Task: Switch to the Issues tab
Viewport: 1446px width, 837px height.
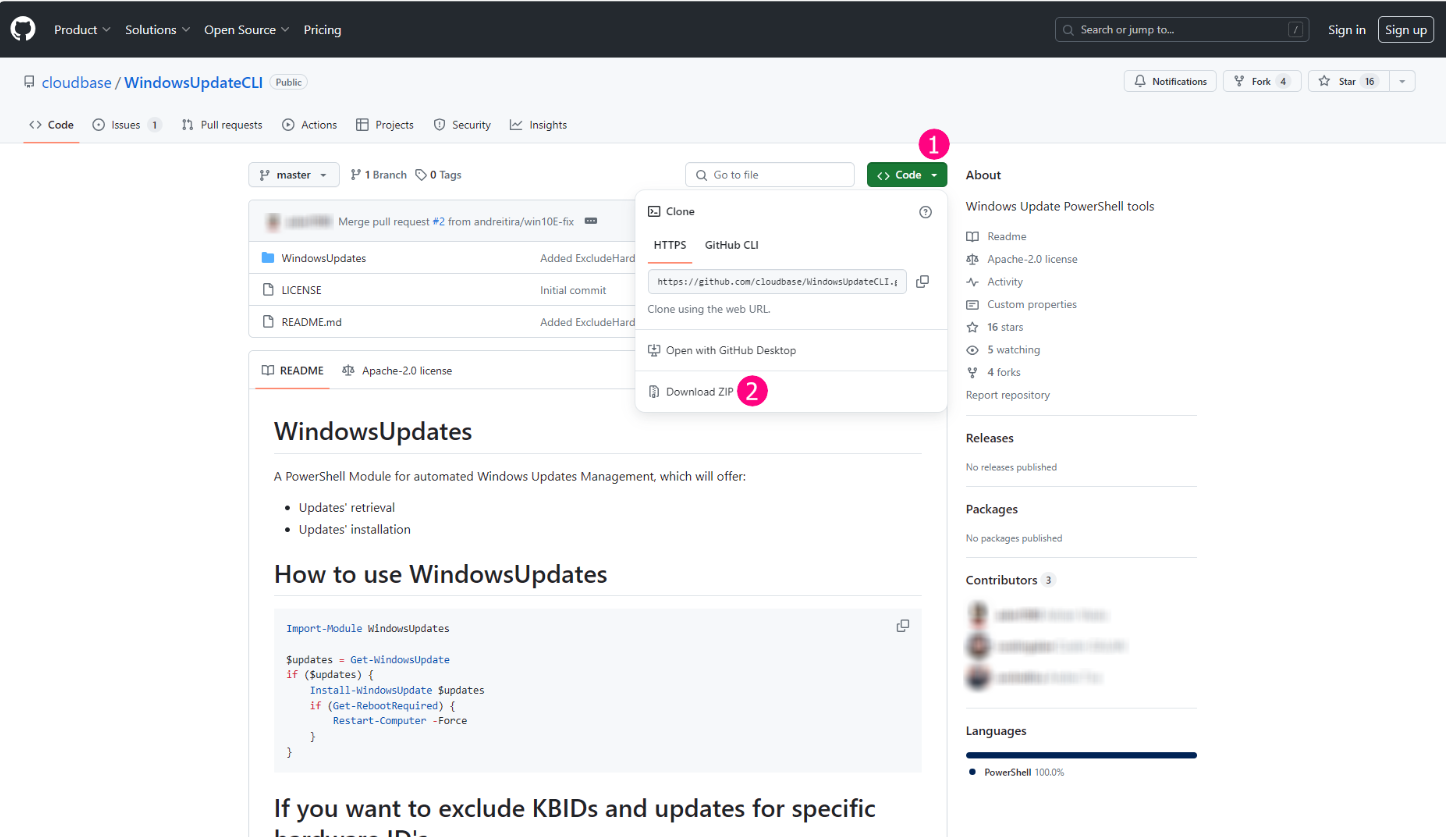Action: tap(127, 125)
